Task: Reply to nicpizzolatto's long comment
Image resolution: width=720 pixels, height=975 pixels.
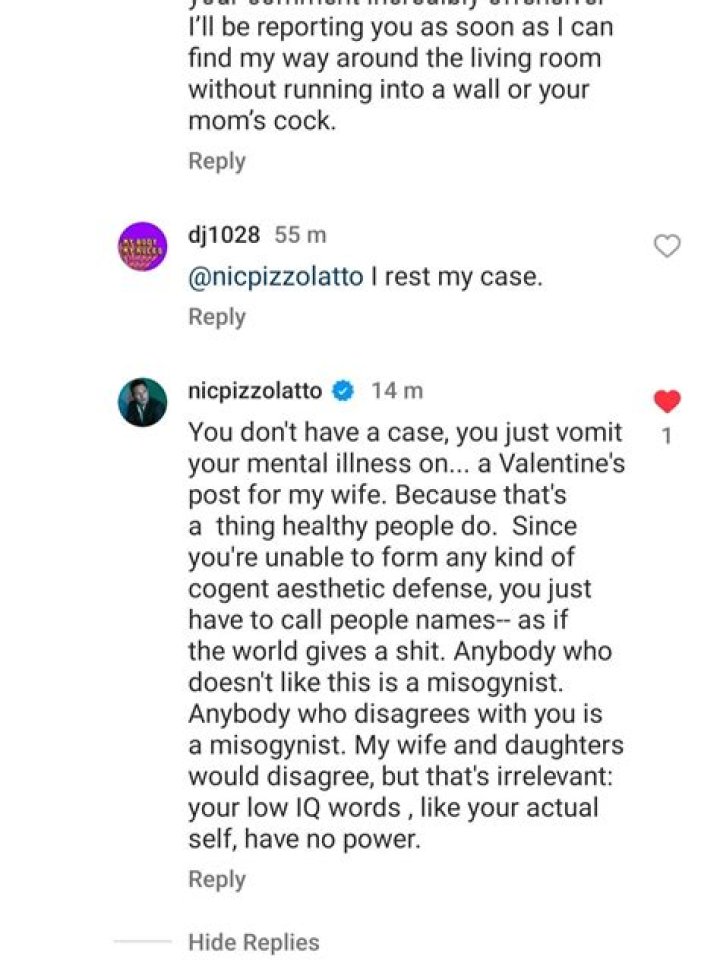Action: 217,880
